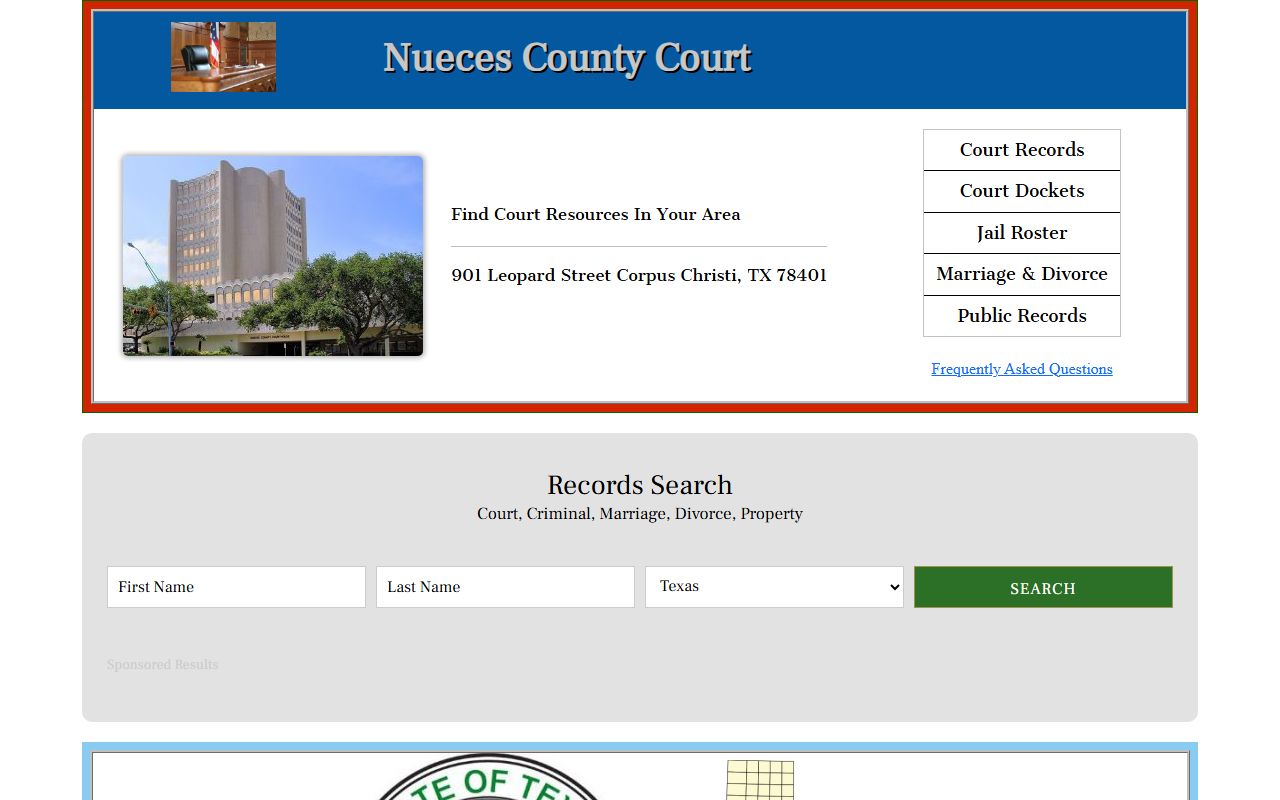
Task: Click the courtroom logo image in header
Action: [x=223, y=57]
